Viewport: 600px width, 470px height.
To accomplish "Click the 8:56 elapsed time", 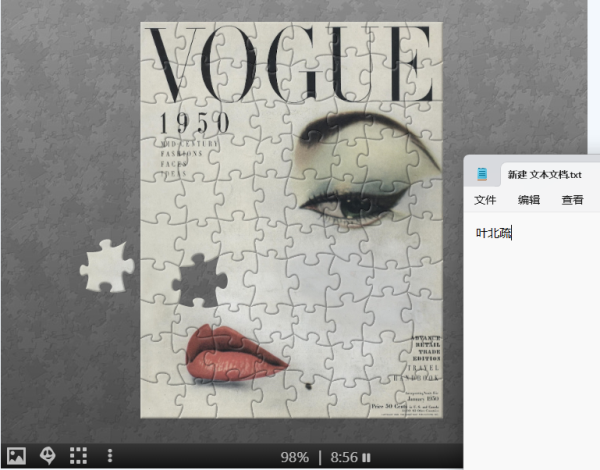I will point(344,457).
